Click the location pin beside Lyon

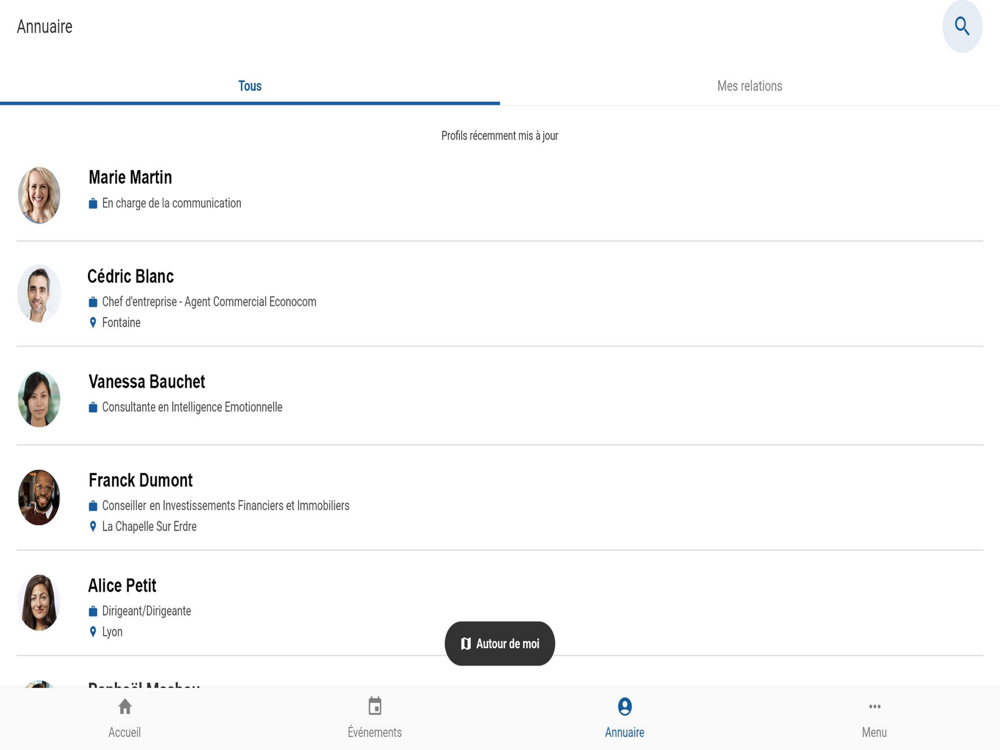pos(93,632)
